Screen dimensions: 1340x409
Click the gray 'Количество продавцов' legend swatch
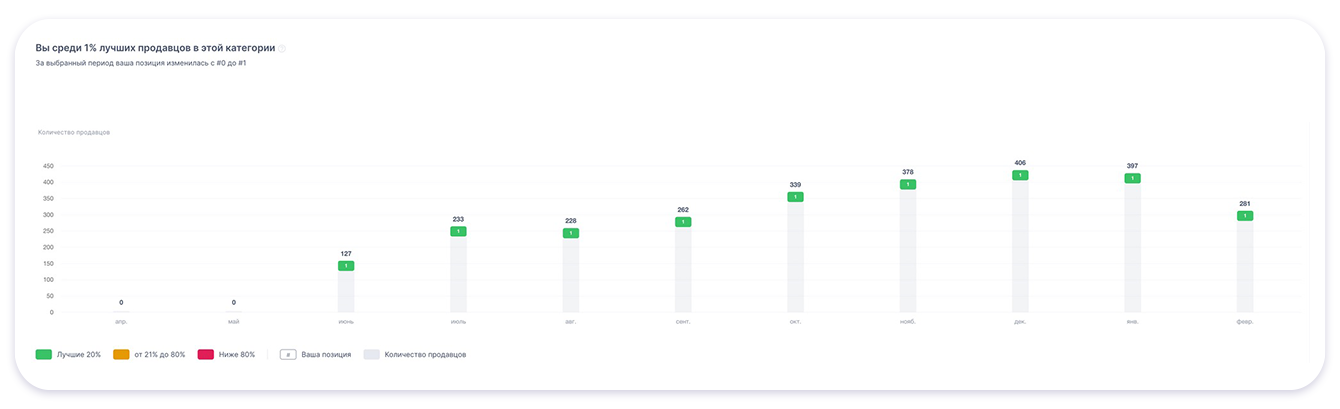(371, 354)
